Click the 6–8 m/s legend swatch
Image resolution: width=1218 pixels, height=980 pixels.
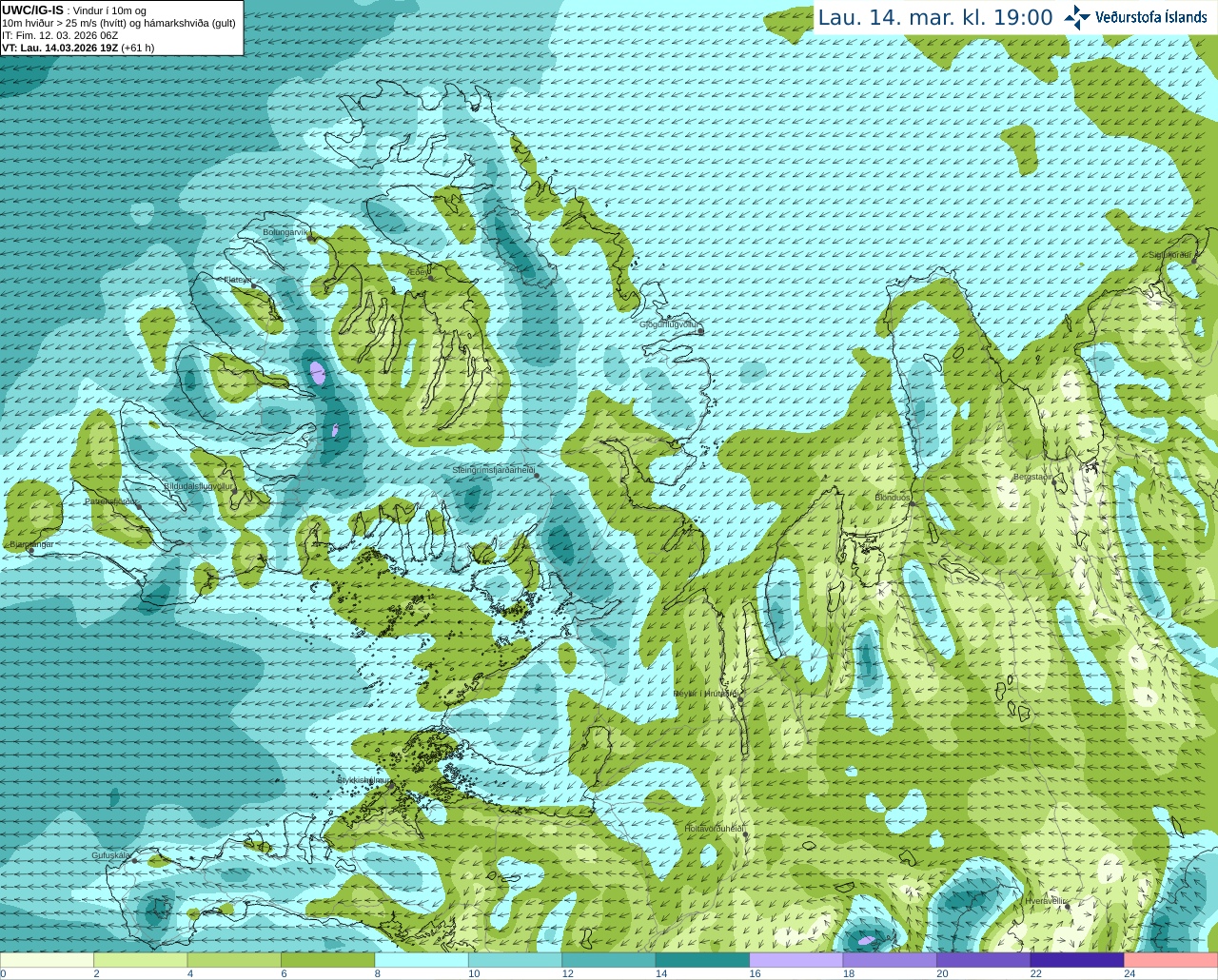327,960
